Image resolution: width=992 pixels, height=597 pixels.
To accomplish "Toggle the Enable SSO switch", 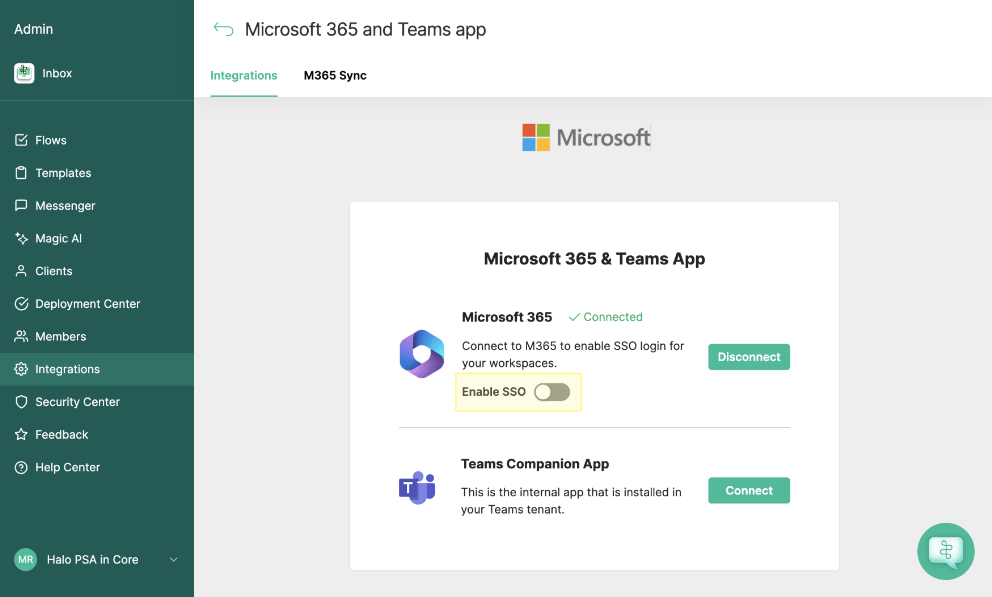I will (x=552, y=392).
